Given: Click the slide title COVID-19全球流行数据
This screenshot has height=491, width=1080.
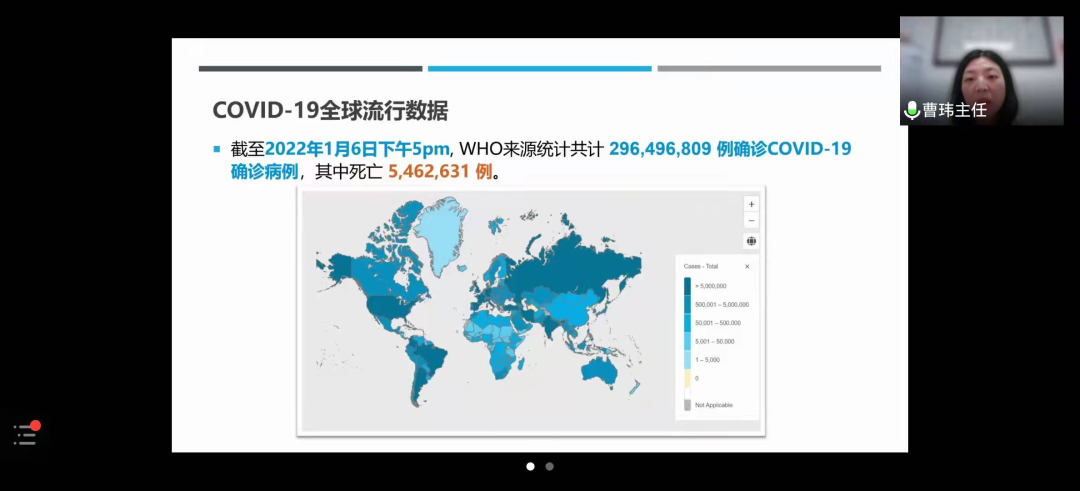Looking at the screenshot, I should click(x=330, y=110).
